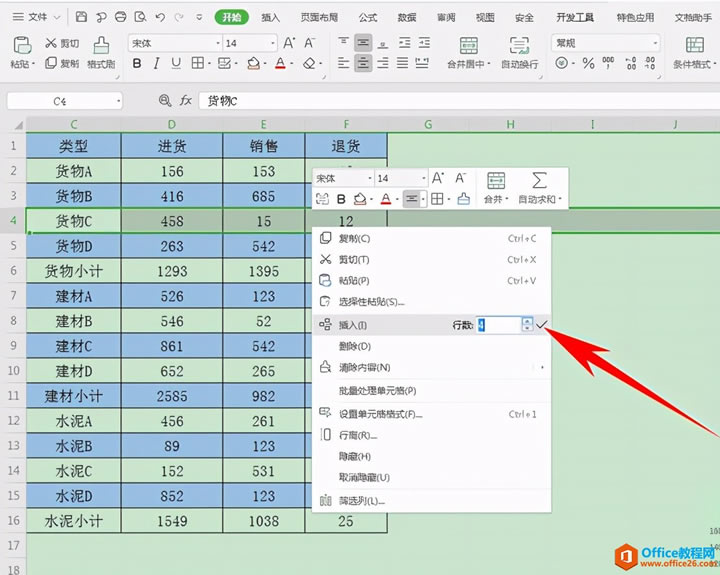The image size is (720, 575).
Task: Click the ribbon eraser clear-format icon
Action: tap(309, 63)
